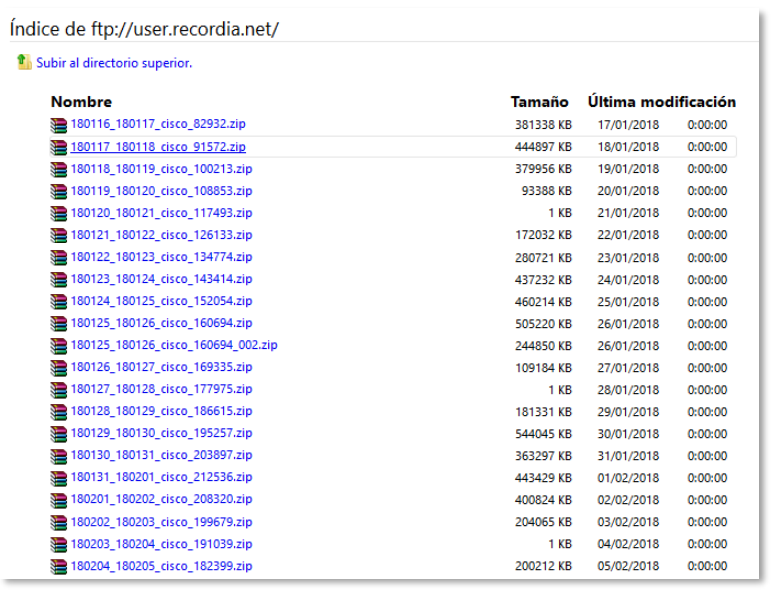Click size value 93388 KB

click(547, 191)
